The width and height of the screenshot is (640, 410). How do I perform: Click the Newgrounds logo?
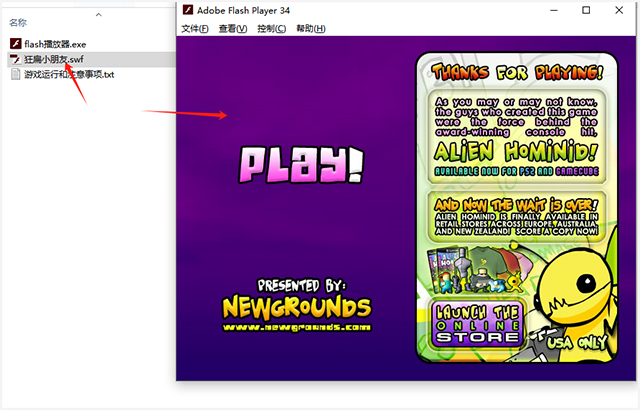coord(297,307)
